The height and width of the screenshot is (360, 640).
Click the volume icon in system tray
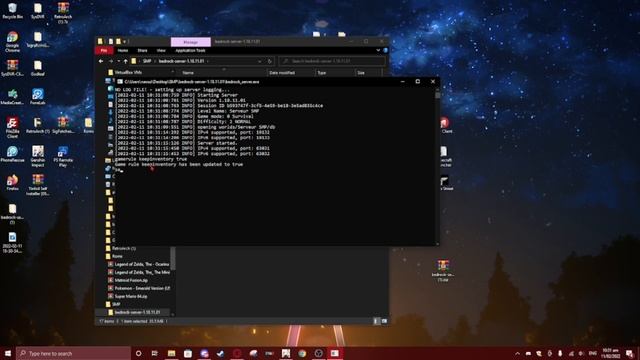tap(581, 353)
